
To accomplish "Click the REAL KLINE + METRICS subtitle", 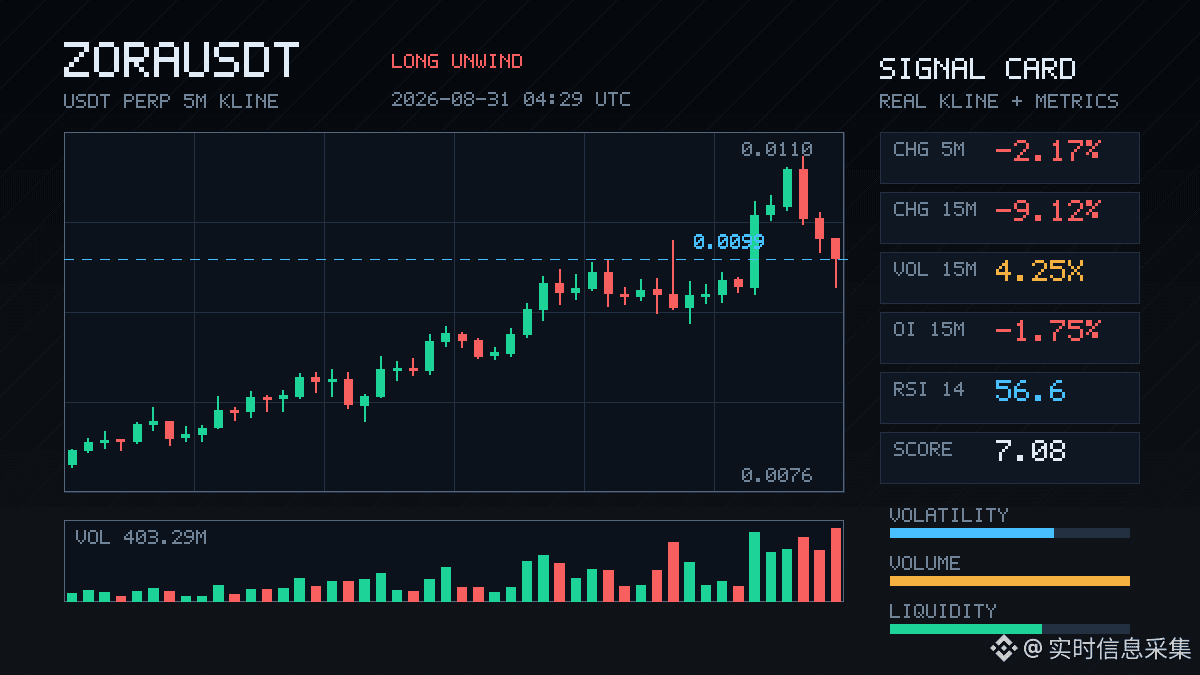I will tap(999, 101).
